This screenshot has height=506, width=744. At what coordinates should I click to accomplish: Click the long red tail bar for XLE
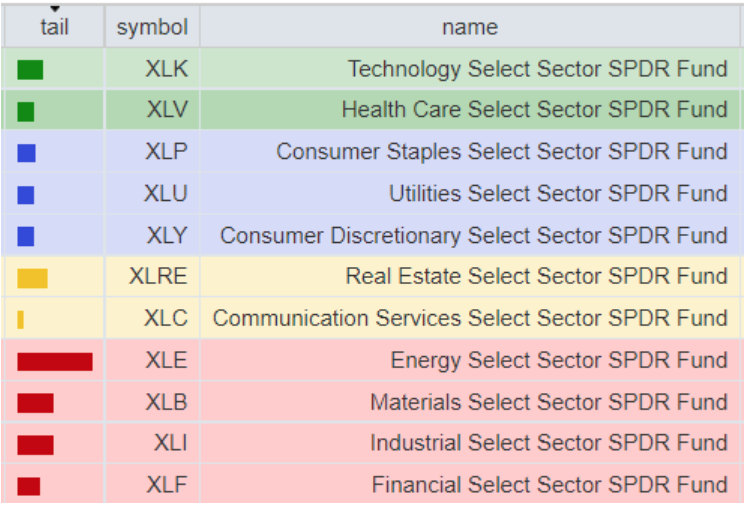[x=55, y=361]
